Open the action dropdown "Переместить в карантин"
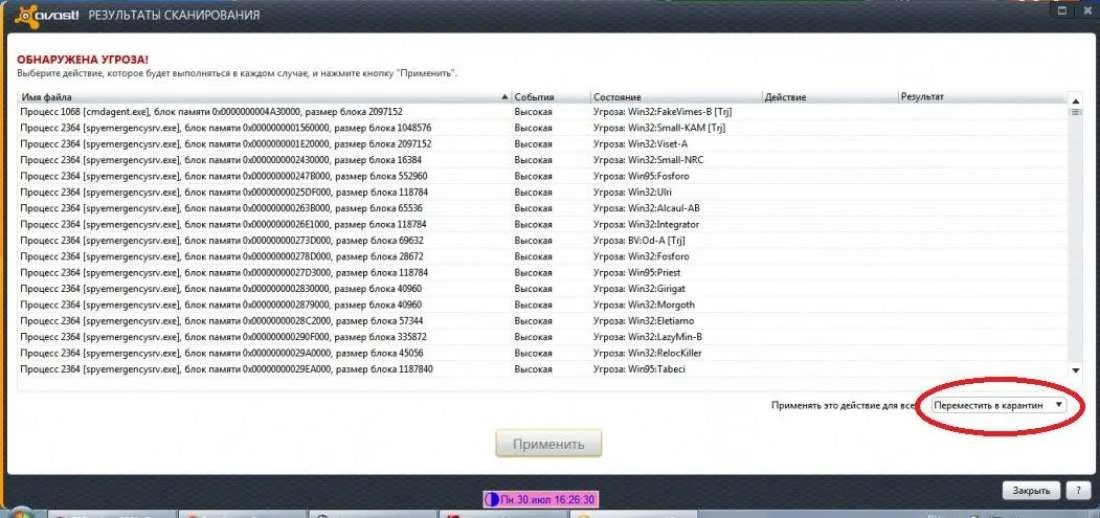This screenshot has width=1100, height=518. pyautogui.click(x=999, y=406)
